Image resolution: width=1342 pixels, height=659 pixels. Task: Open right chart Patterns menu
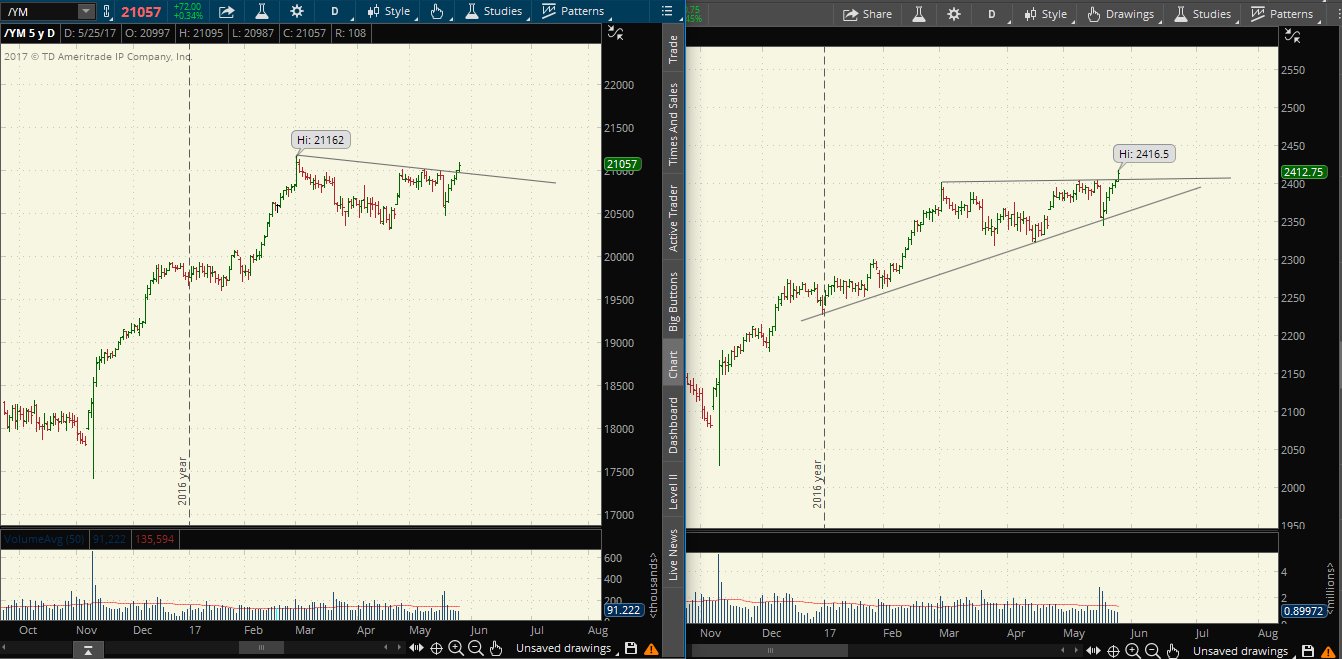[1282, 14]
